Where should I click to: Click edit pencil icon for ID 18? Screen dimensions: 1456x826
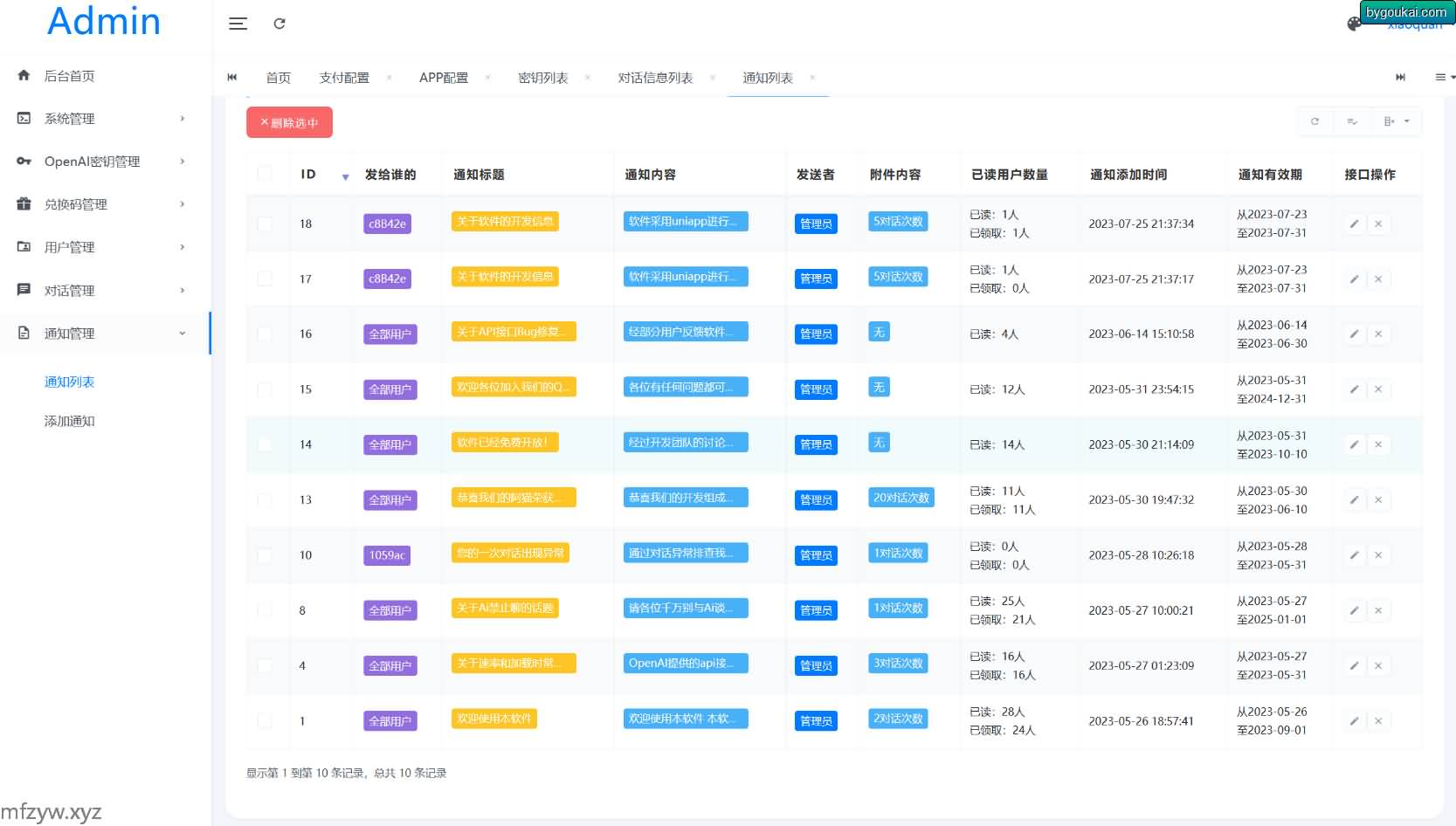[1354, 224]
